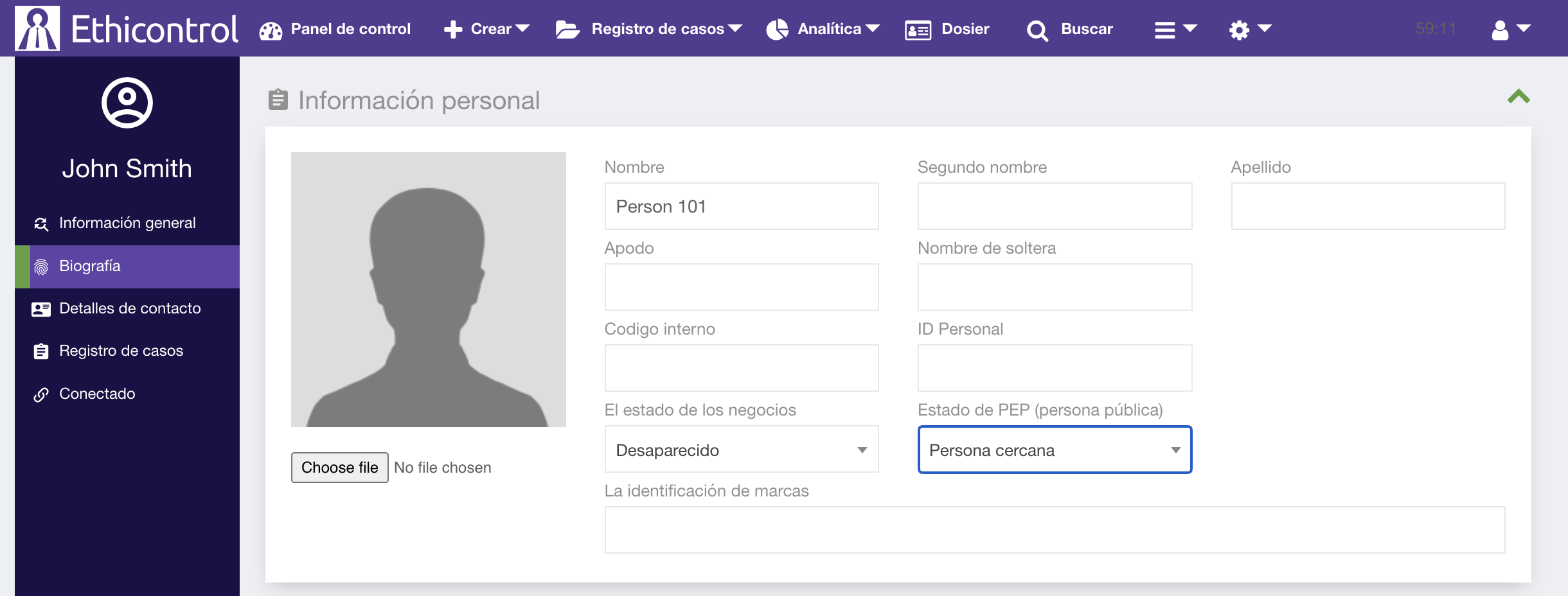Click the Información personal heading
The image size is (1568, 596).
click(419, 101)
